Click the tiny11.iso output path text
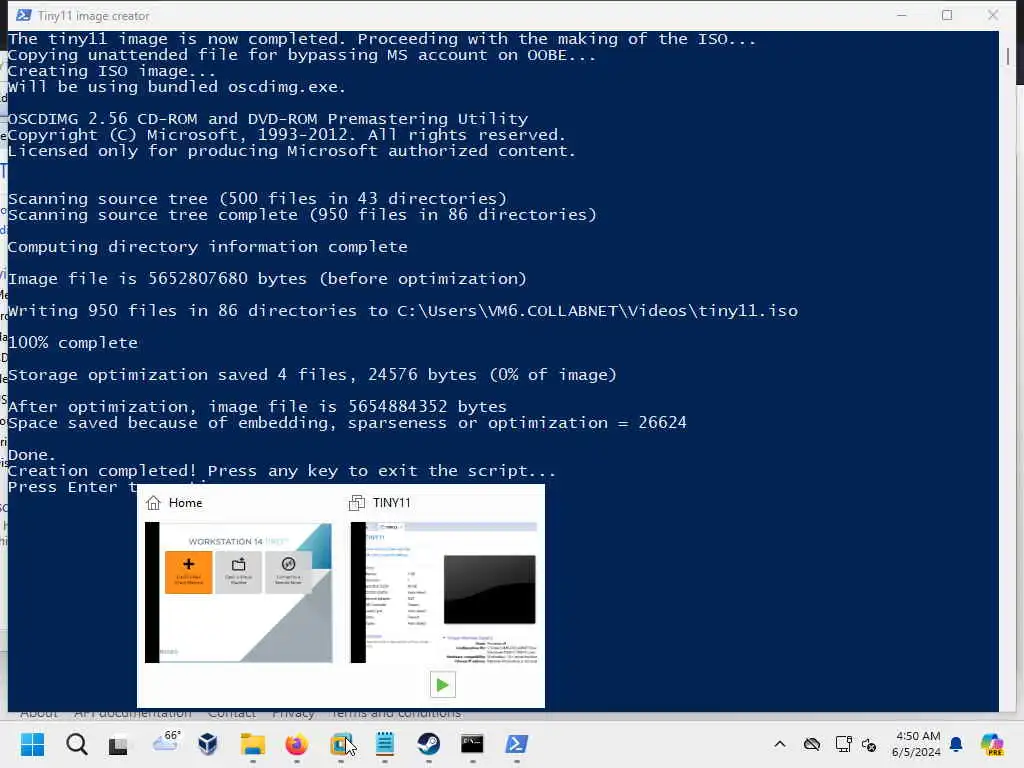1024x768 pixels. point(598,311)
